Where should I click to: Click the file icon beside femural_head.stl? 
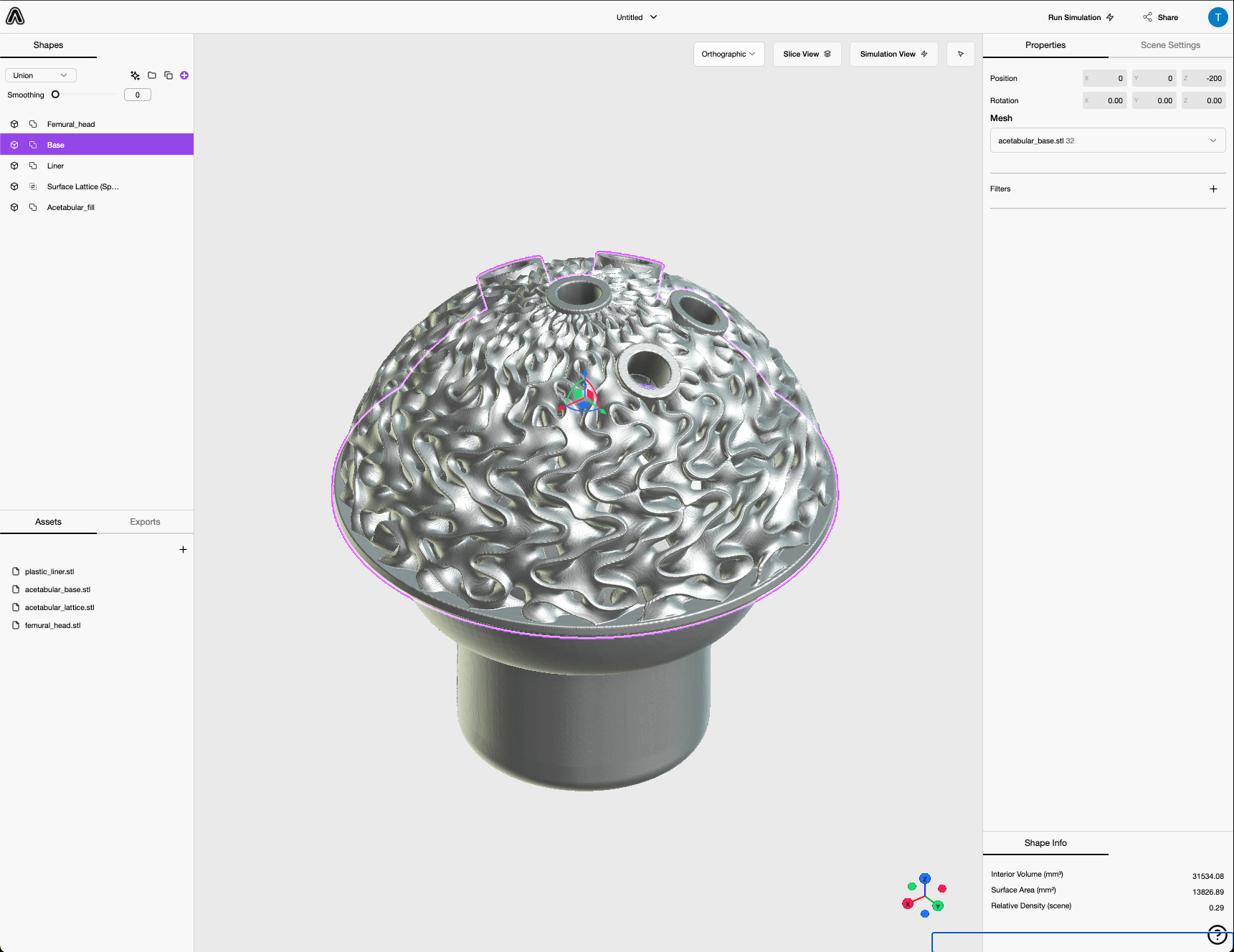tap(16, 625)
